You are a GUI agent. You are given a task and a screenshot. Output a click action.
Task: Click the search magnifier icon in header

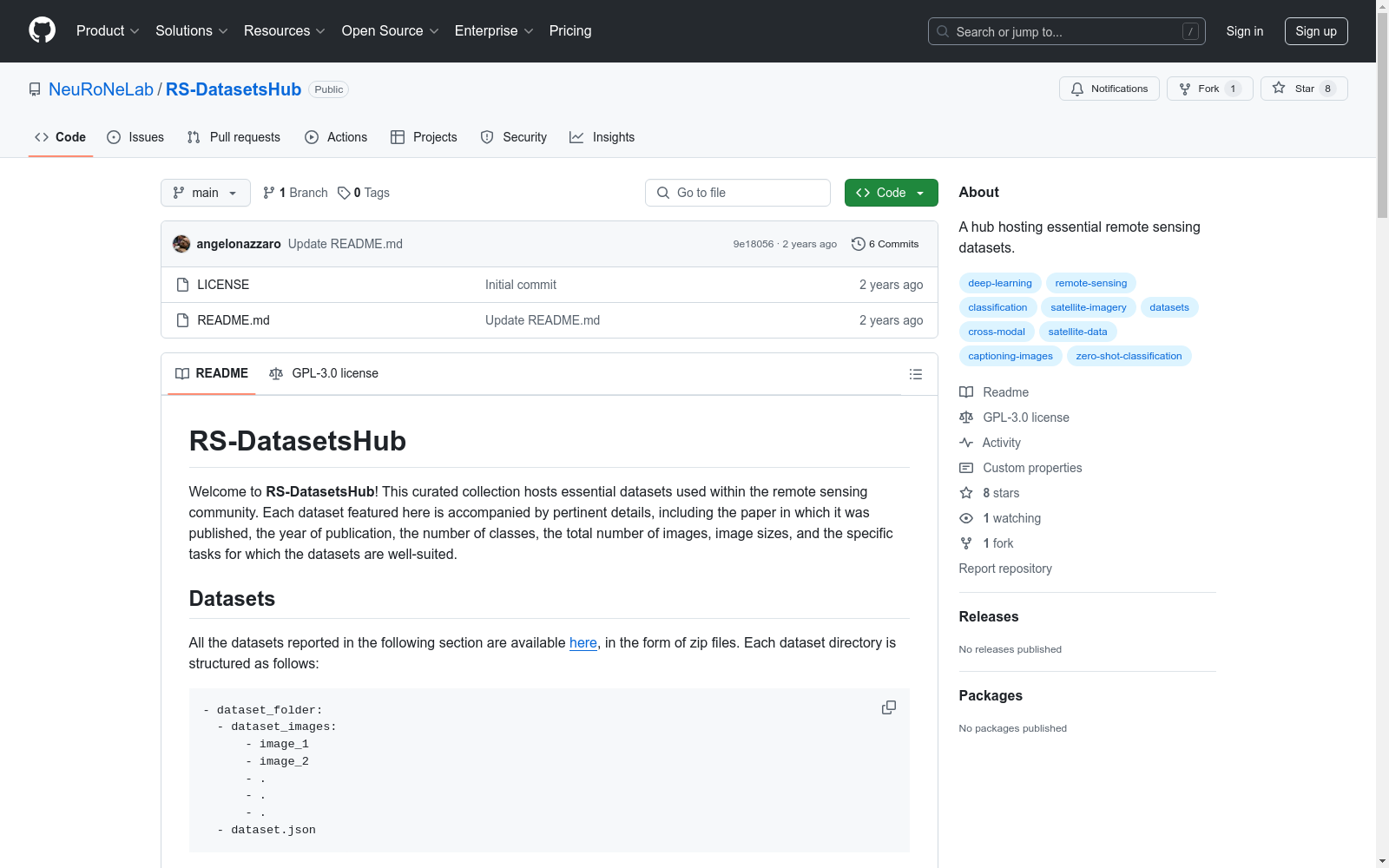tap(943, 31)
